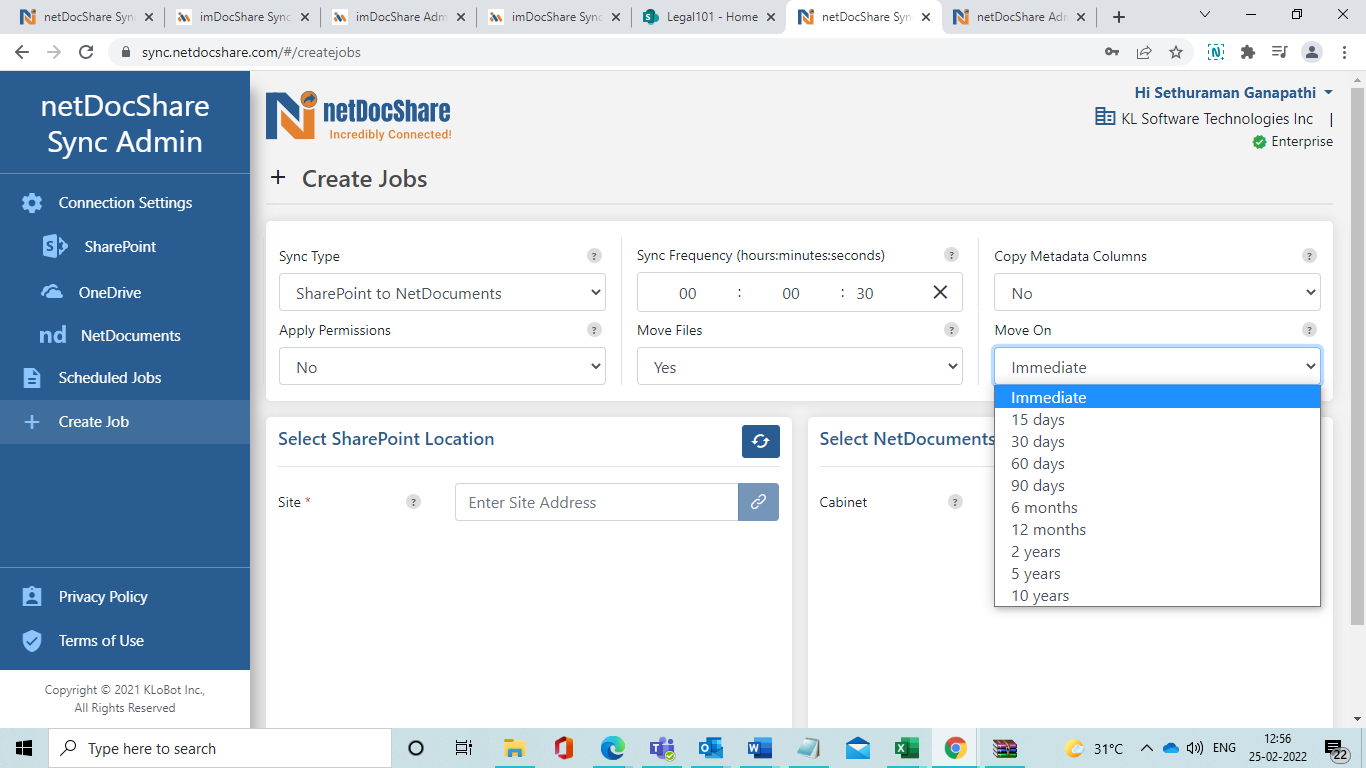This screenshot has width=1366, height=768.
Task: Click the page vertical scrollbar
Action: 1357,355
